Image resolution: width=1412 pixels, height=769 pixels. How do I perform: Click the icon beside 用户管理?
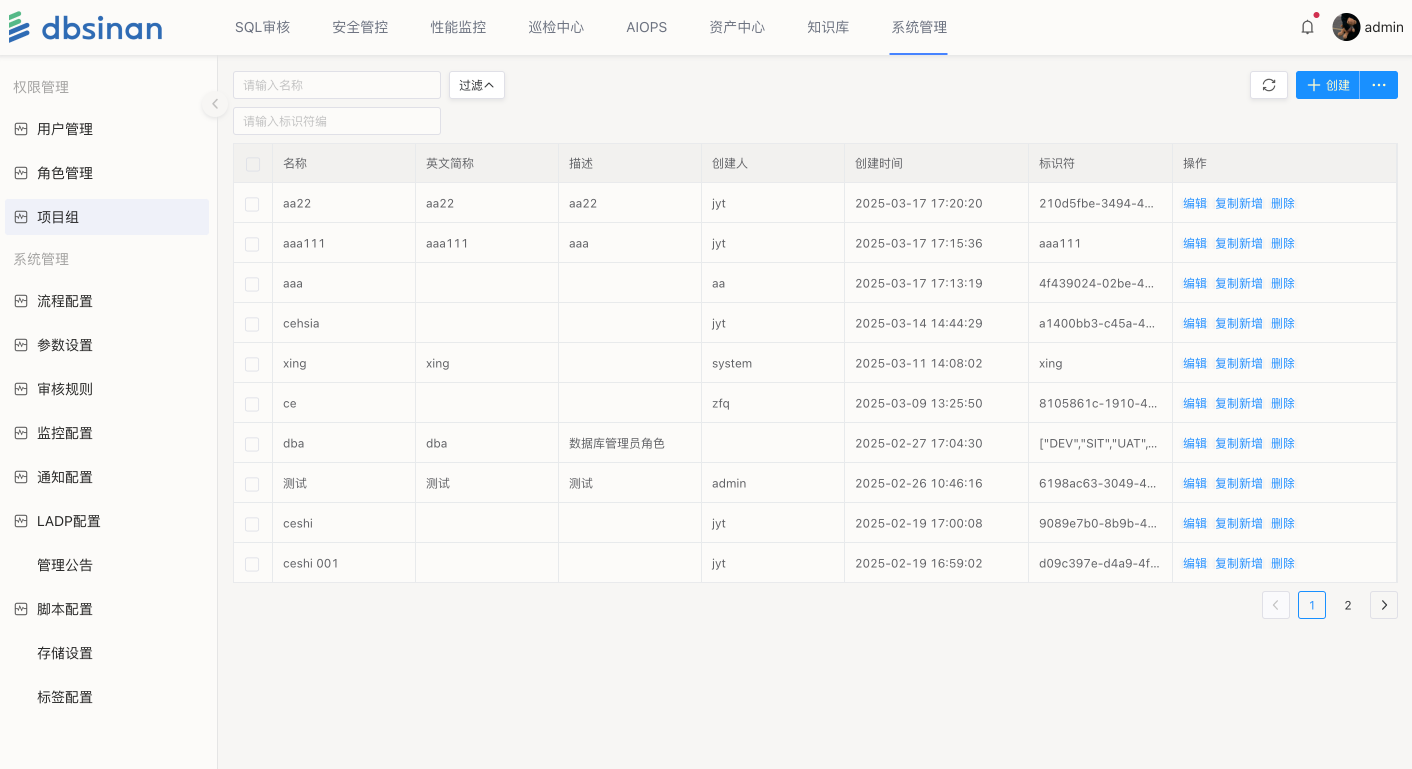[21, 129]
